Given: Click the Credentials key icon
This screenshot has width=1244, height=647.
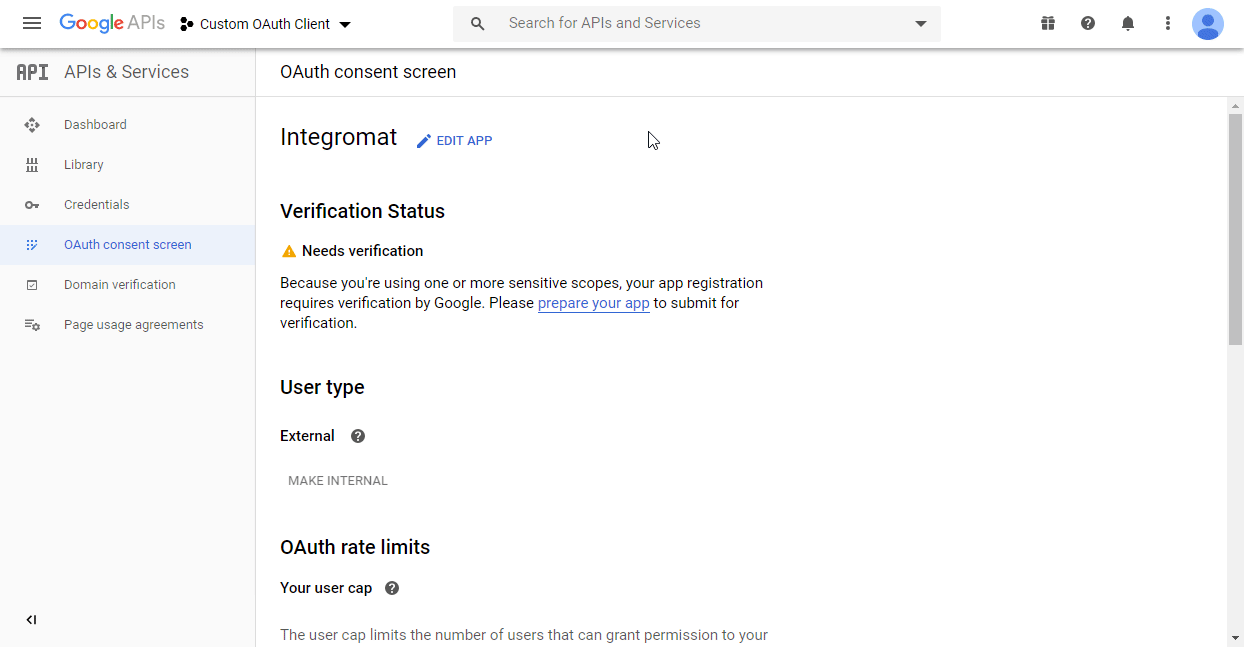Looking at the screenshot, I should (32, 204).
